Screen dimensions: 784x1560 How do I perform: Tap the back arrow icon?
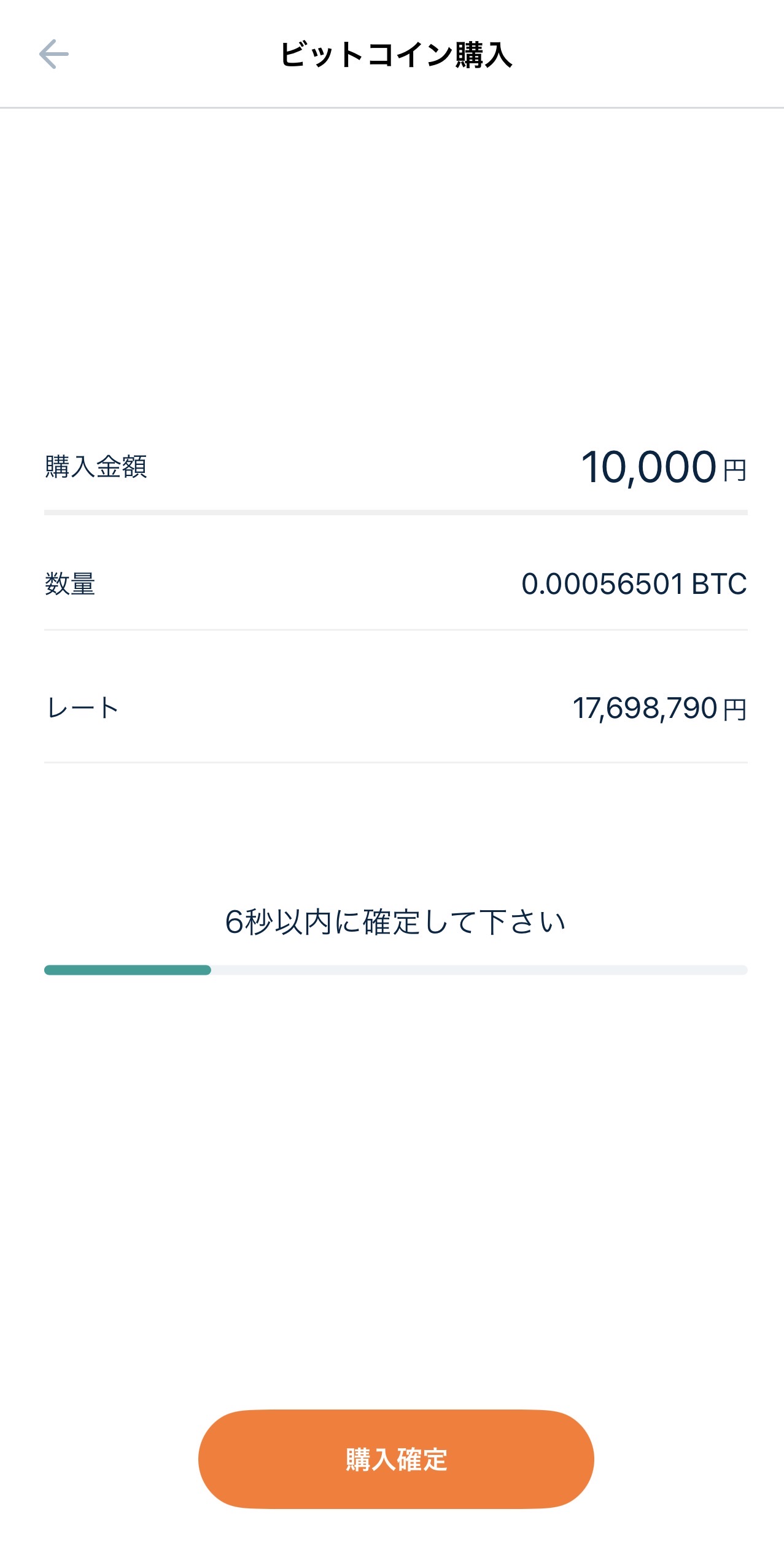click(x=54, y=54)
